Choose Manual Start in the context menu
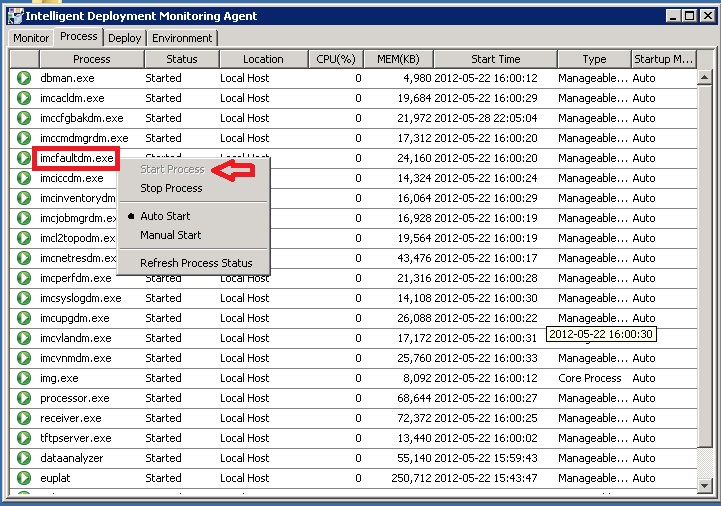 (170, 235)
